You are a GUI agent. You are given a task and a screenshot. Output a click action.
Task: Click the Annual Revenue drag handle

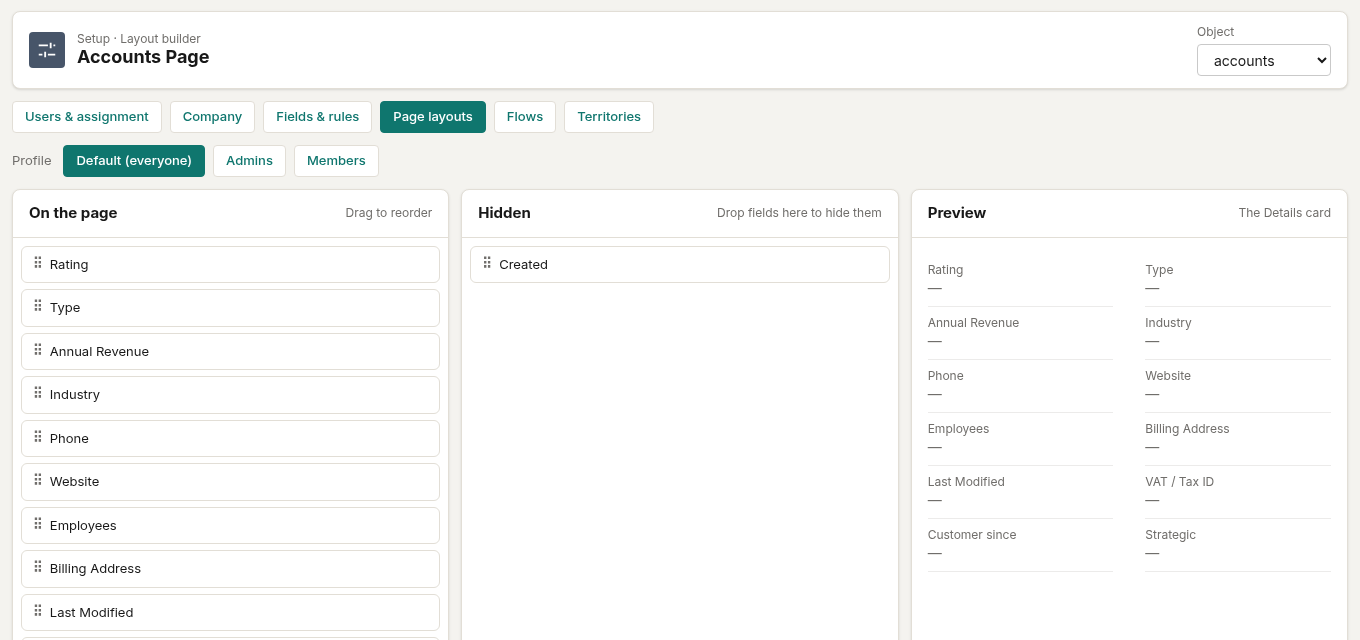point(38,351)
